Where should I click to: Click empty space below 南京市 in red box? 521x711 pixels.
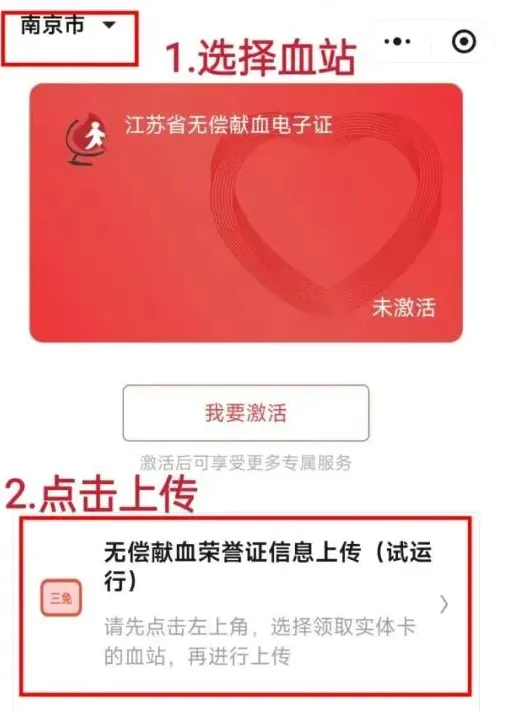[68, 50]
